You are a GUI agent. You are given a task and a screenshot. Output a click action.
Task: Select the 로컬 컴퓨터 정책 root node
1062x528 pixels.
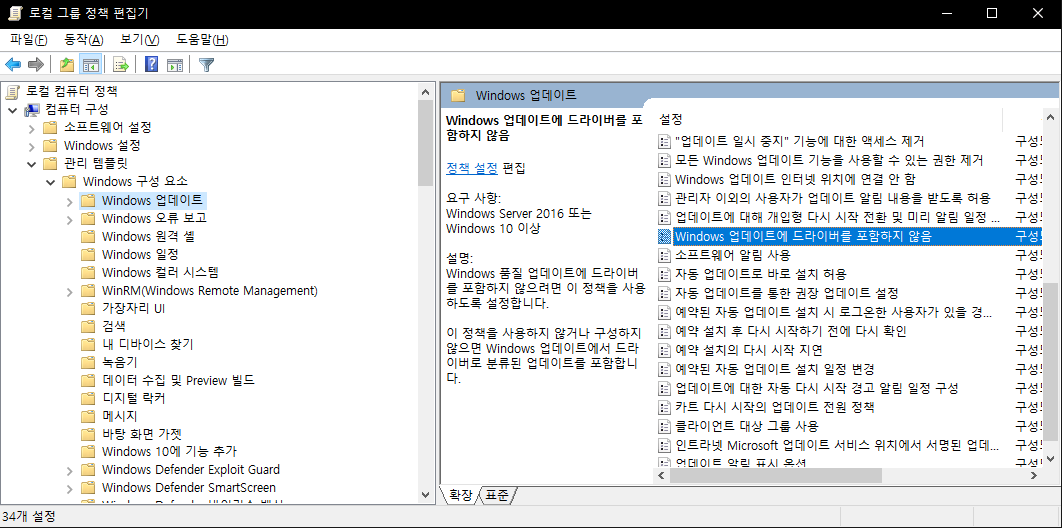coord(72,91)
